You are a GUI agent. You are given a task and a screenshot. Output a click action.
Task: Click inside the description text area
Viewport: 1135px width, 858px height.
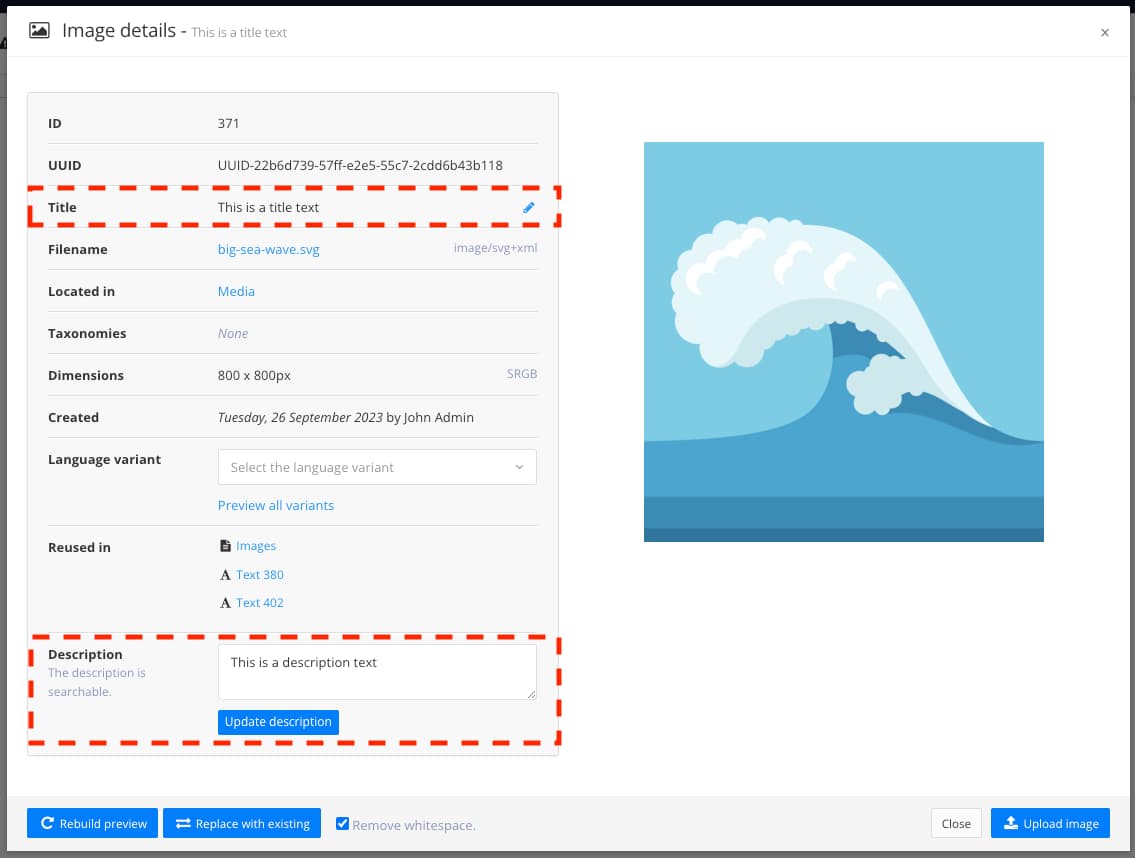tap(377, 671)
